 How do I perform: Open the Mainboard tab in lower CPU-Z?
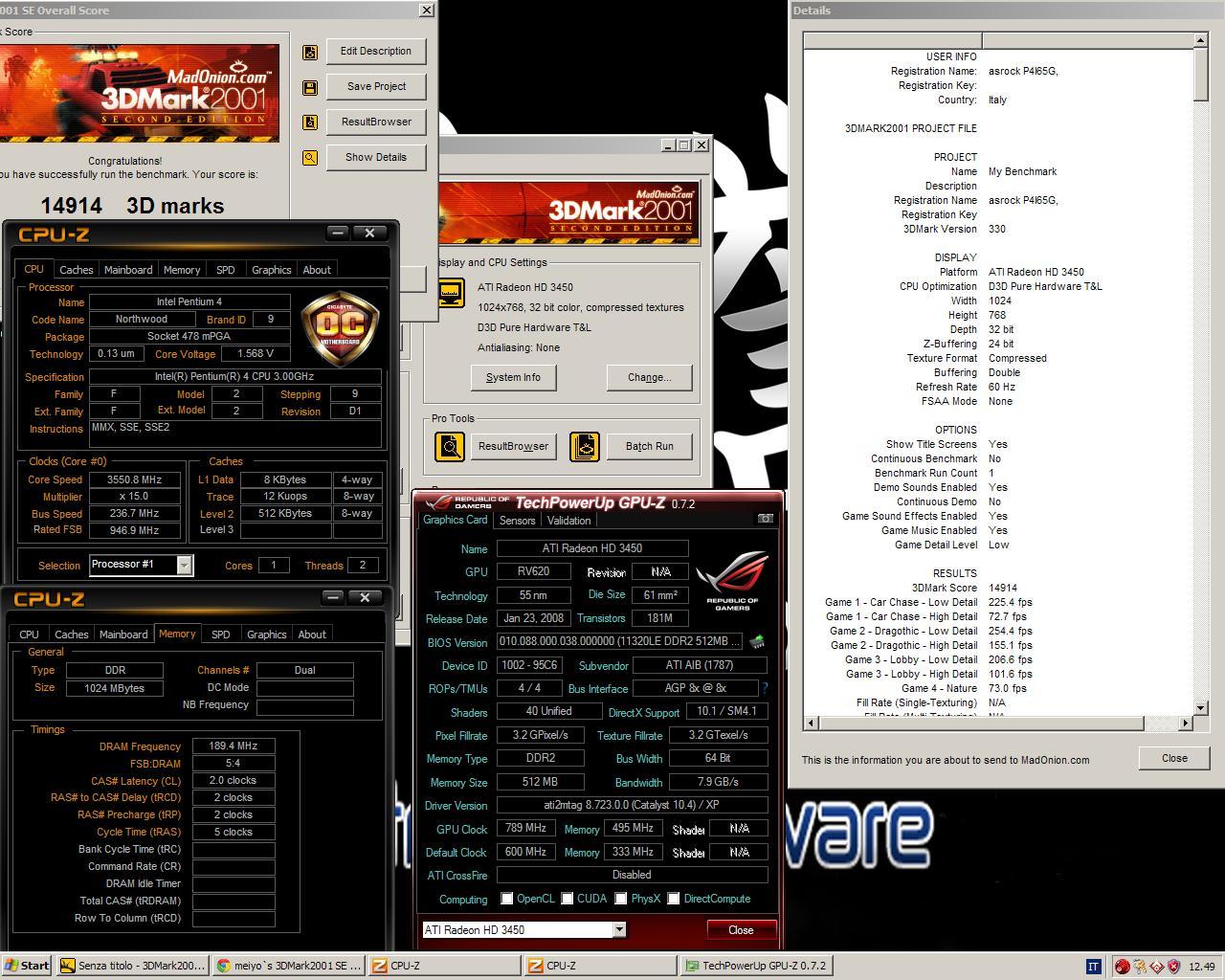[123, 635]
